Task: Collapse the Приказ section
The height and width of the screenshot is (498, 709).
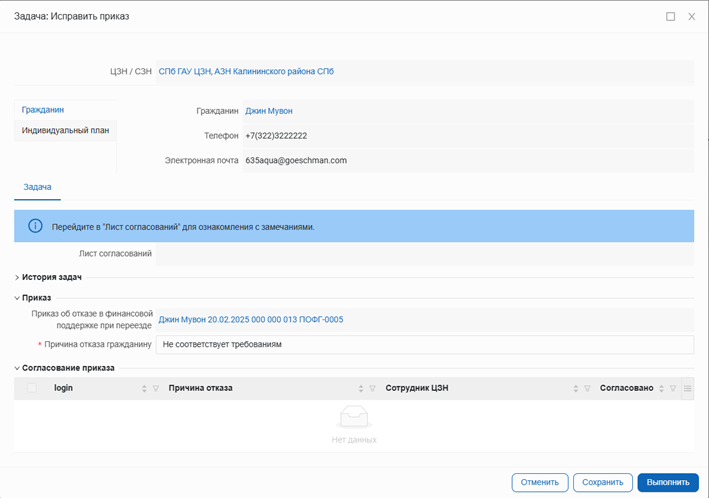Action: click(x=36, y=297)
